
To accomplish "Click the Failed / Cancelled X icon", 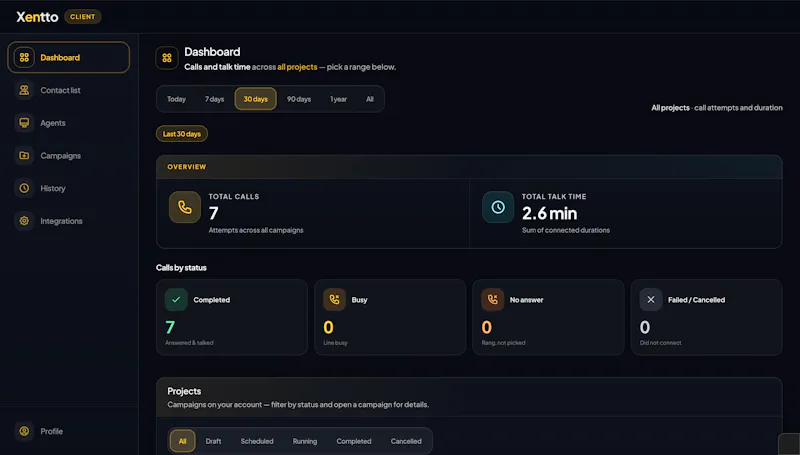I will (651, 299).
